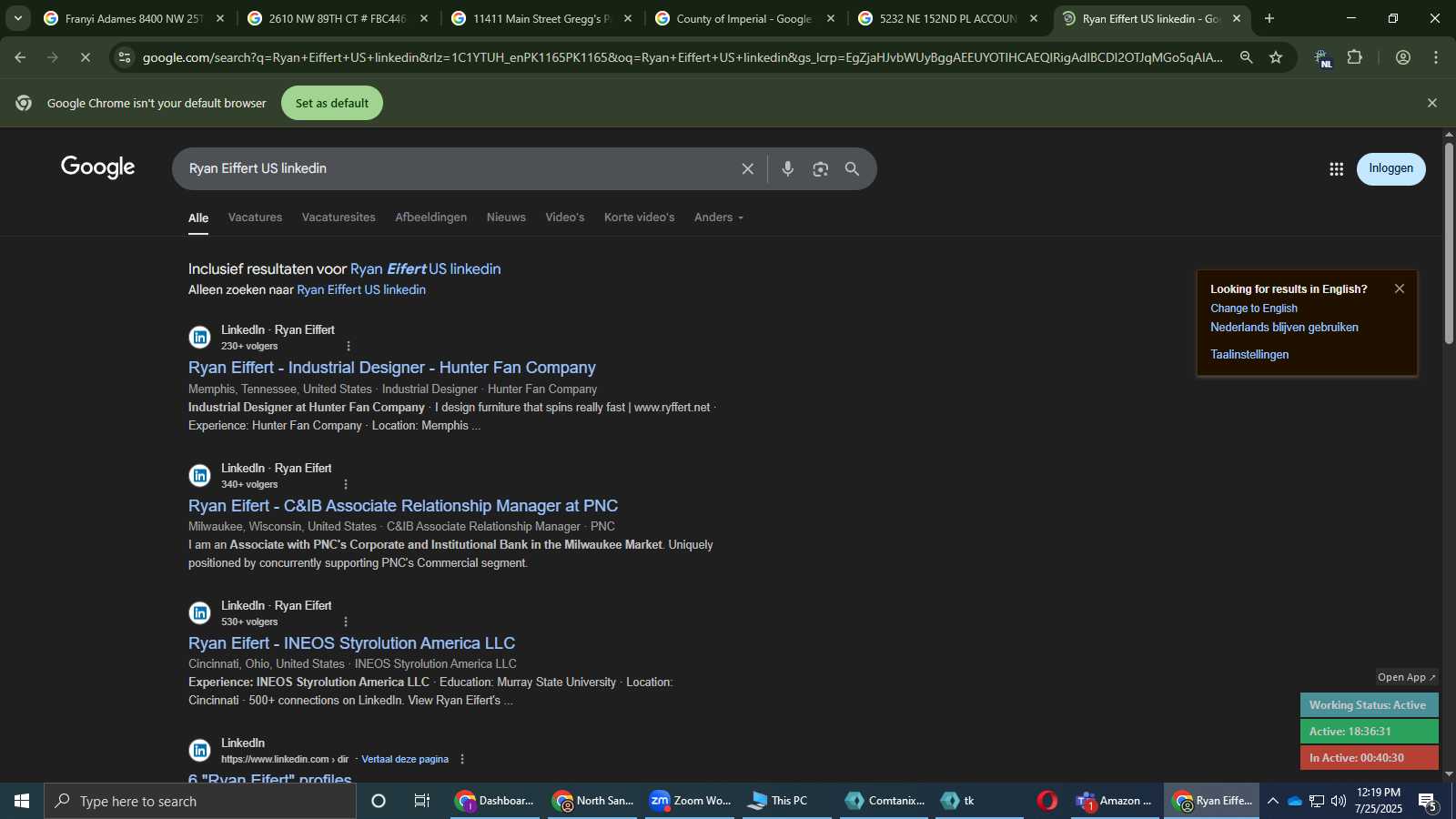Open the NL translate extension icon
The height and width of the screenshot is (819, 1456).
[1323, 58]
